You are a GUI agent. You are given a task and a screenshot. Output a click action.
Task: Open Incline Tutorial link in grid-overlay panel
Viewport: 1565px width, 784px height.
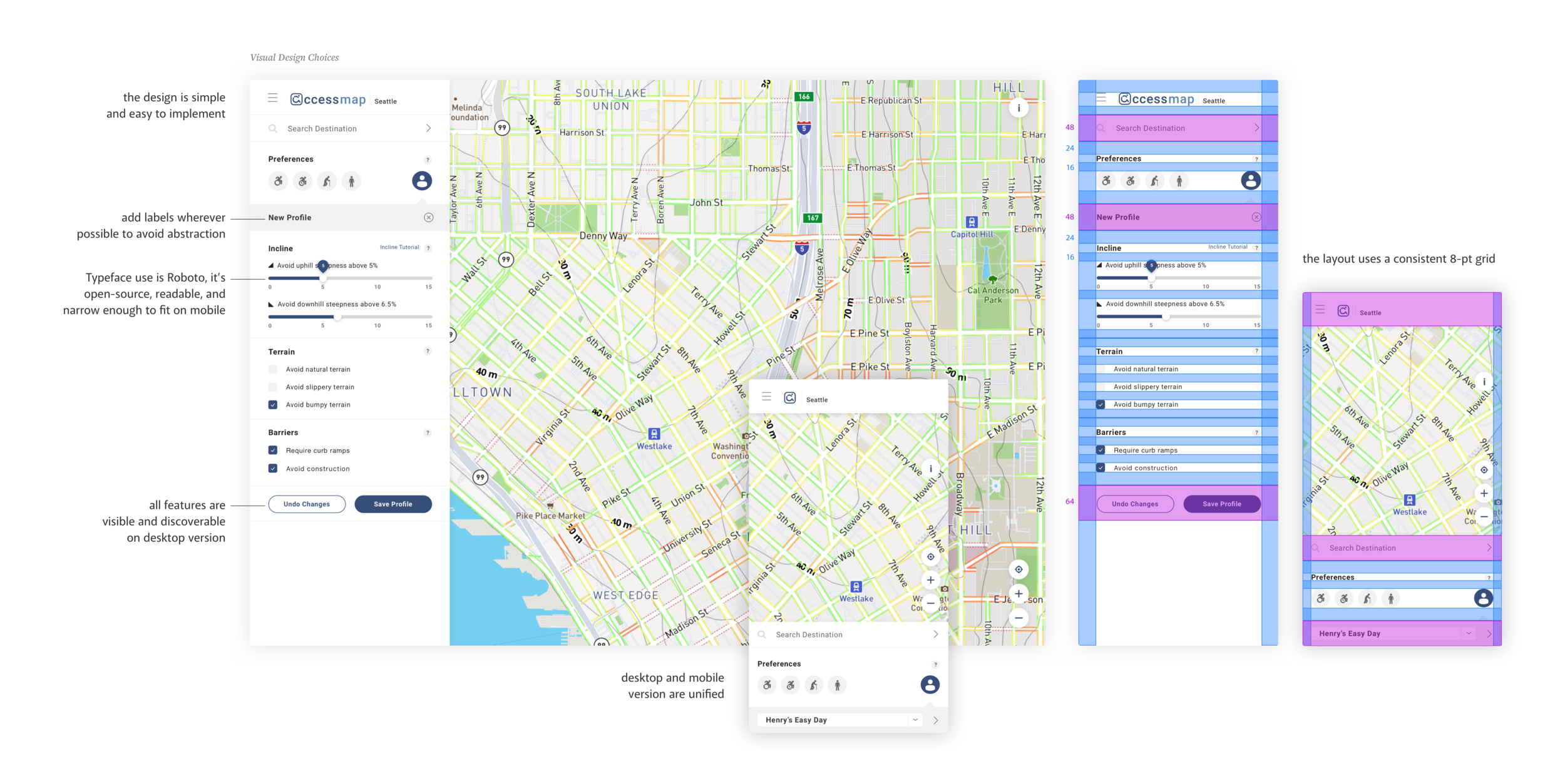click(1228, 247)
